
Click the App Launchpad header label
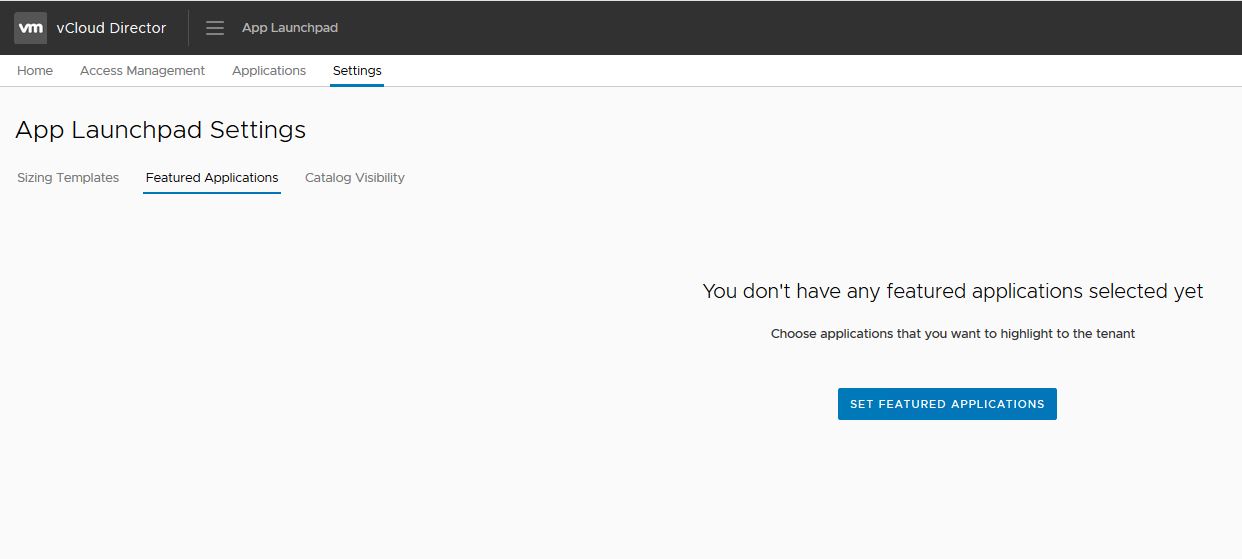coord(290,28)
